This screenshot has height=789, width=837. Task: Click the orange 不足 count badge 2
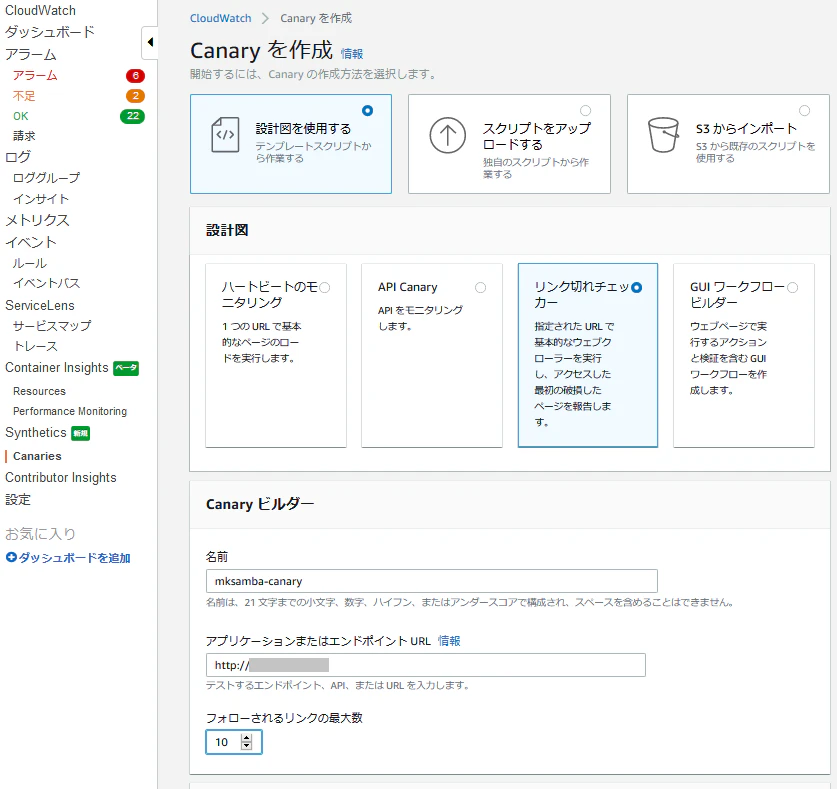click(135, 96)
